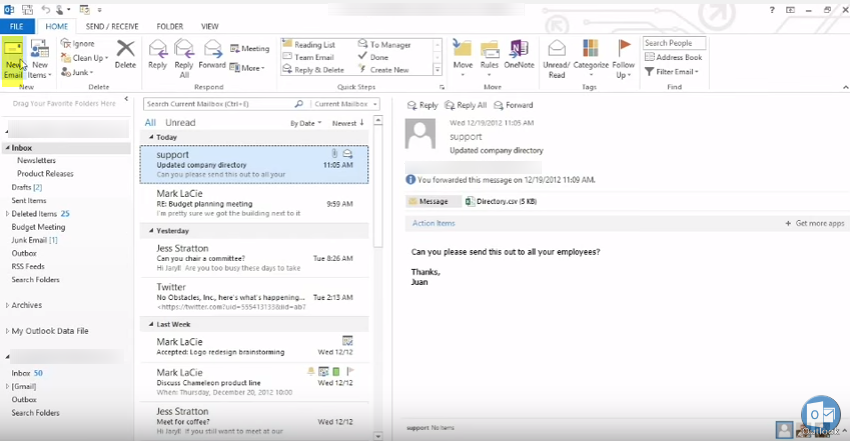The height and width of the screenshot is (441, 850).
Task: Open the Follow Up flag menu
Action: click(x=623, y=59)
